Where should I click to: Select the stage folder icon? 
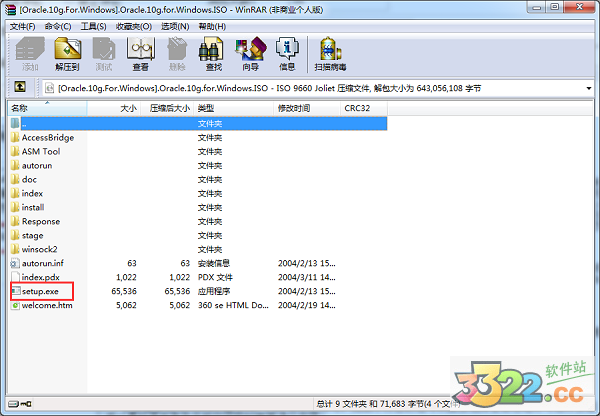click(x=15, y=235)
